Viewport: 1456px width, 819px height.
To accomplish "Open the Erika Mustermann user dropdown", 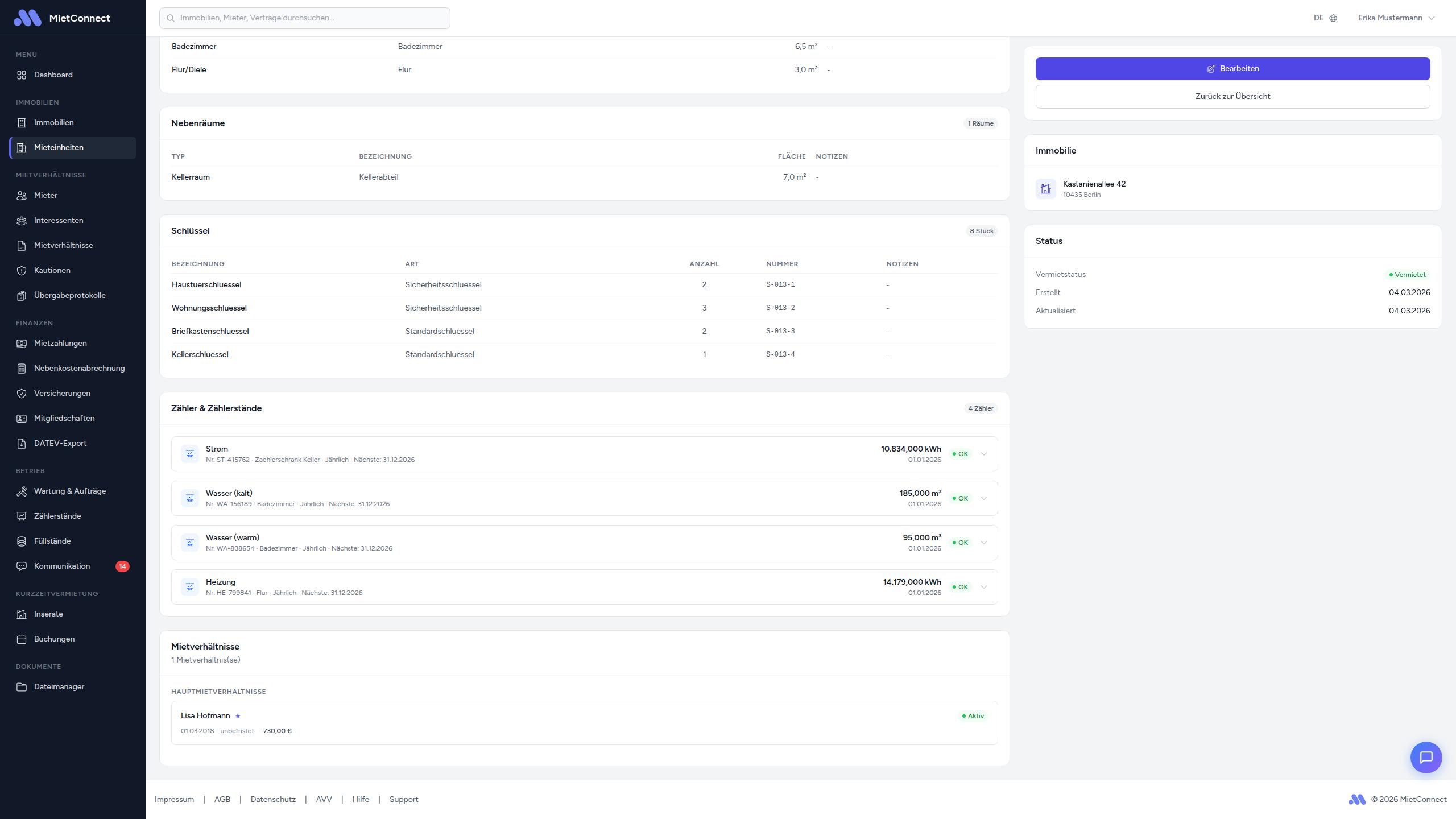I will point(1396,18).
